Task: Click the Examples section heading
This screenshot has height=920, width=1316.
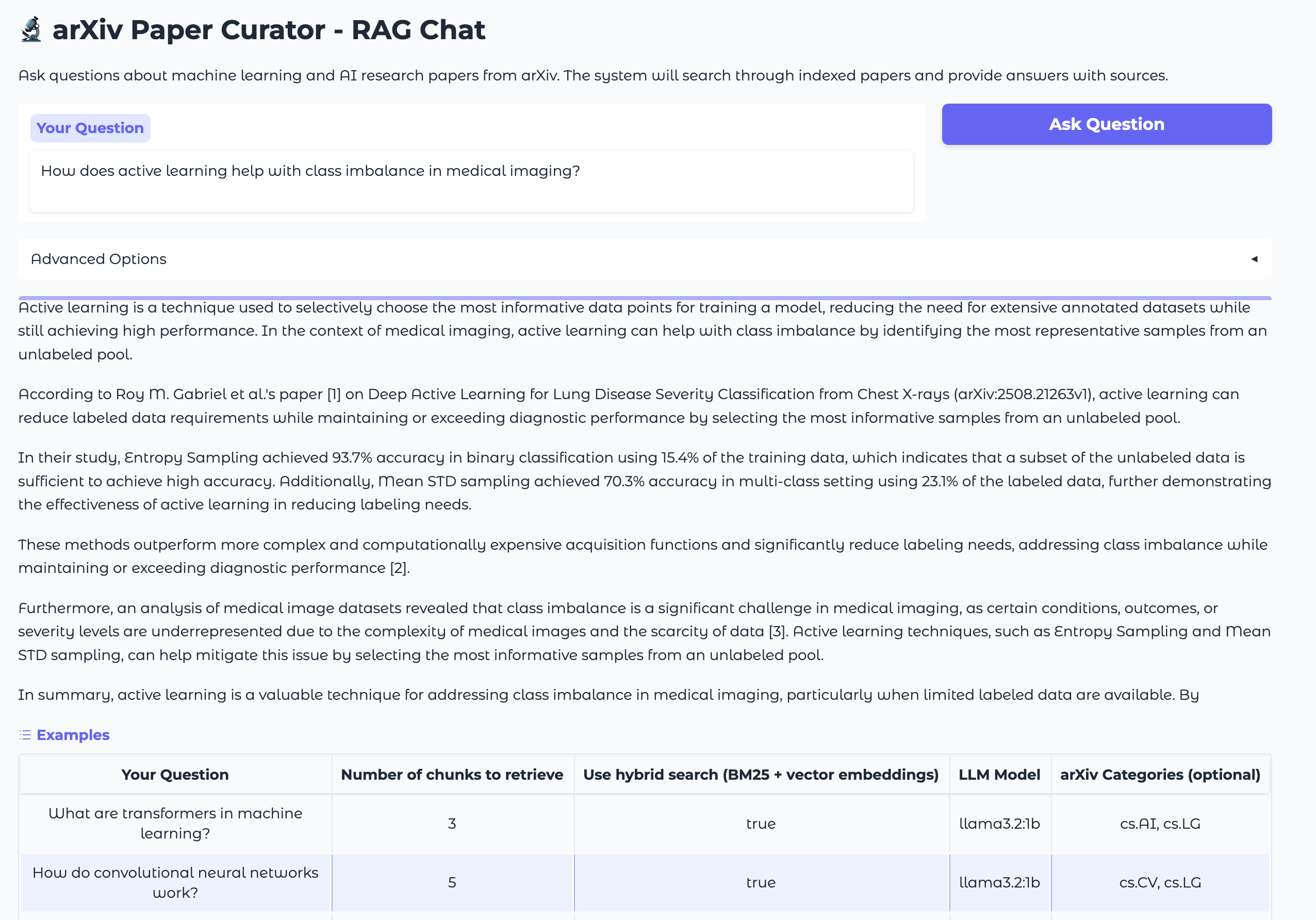Action: [x=73, y=735]
